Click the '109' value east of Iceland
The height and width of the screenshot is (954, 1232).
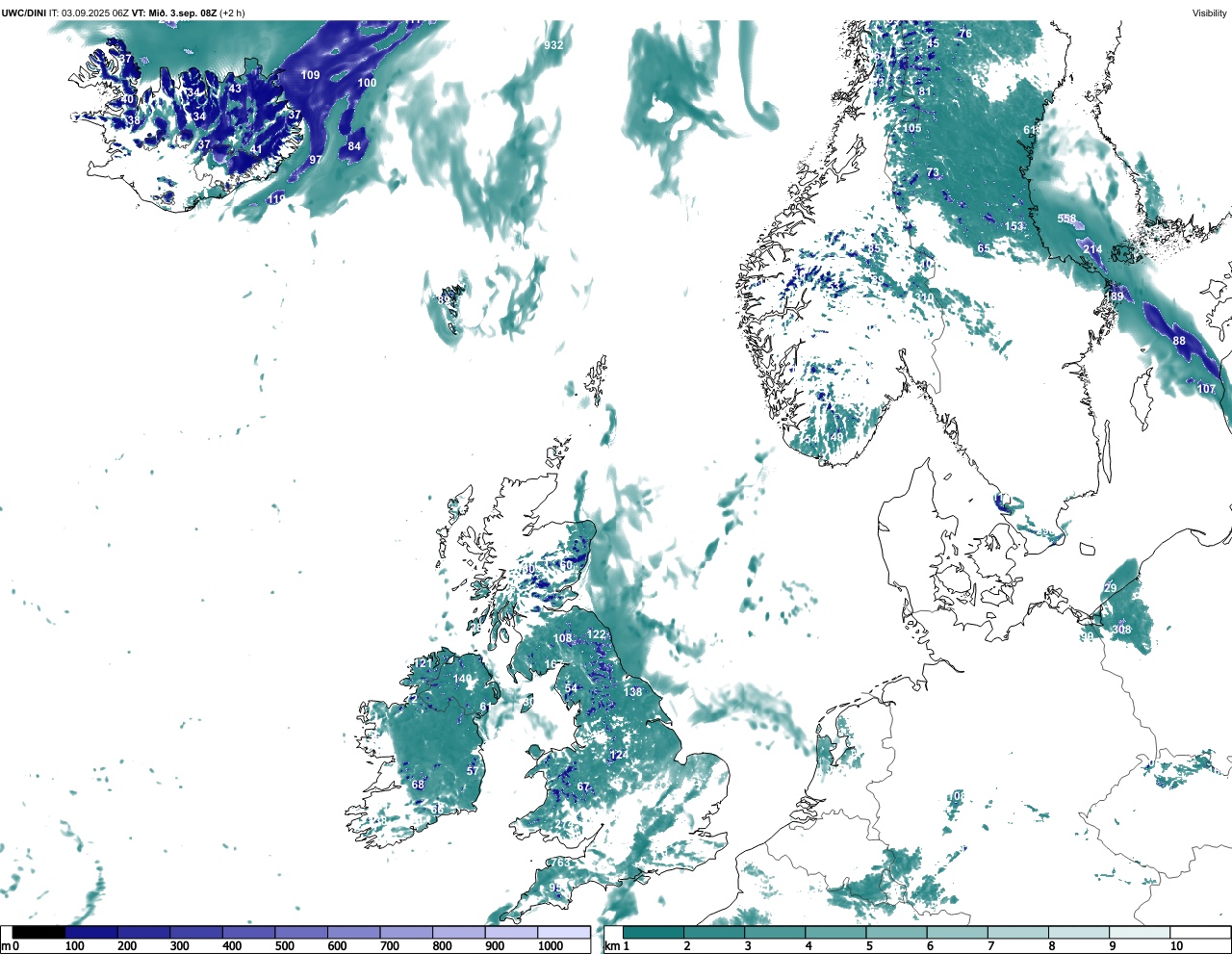tap(310, 75)
